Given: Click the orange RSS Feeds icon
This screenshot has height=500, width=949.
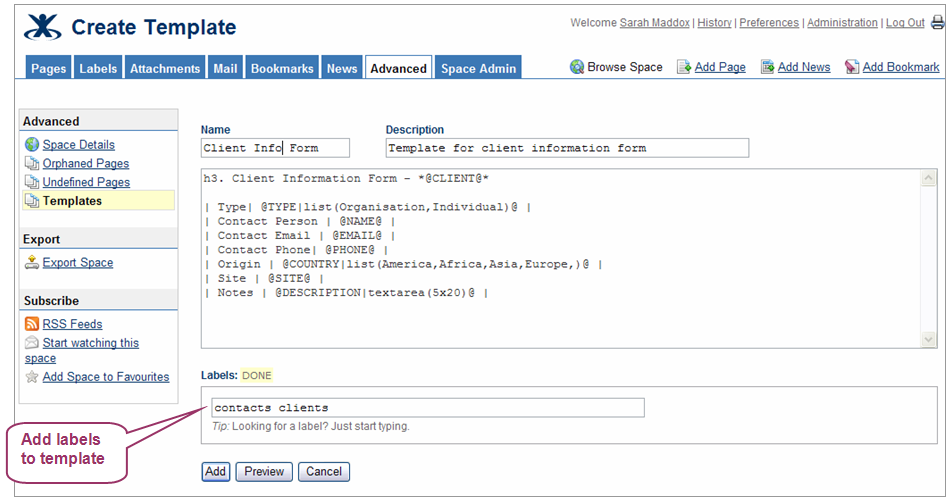Looking at the screenshot, I should (x=32, y=324).
